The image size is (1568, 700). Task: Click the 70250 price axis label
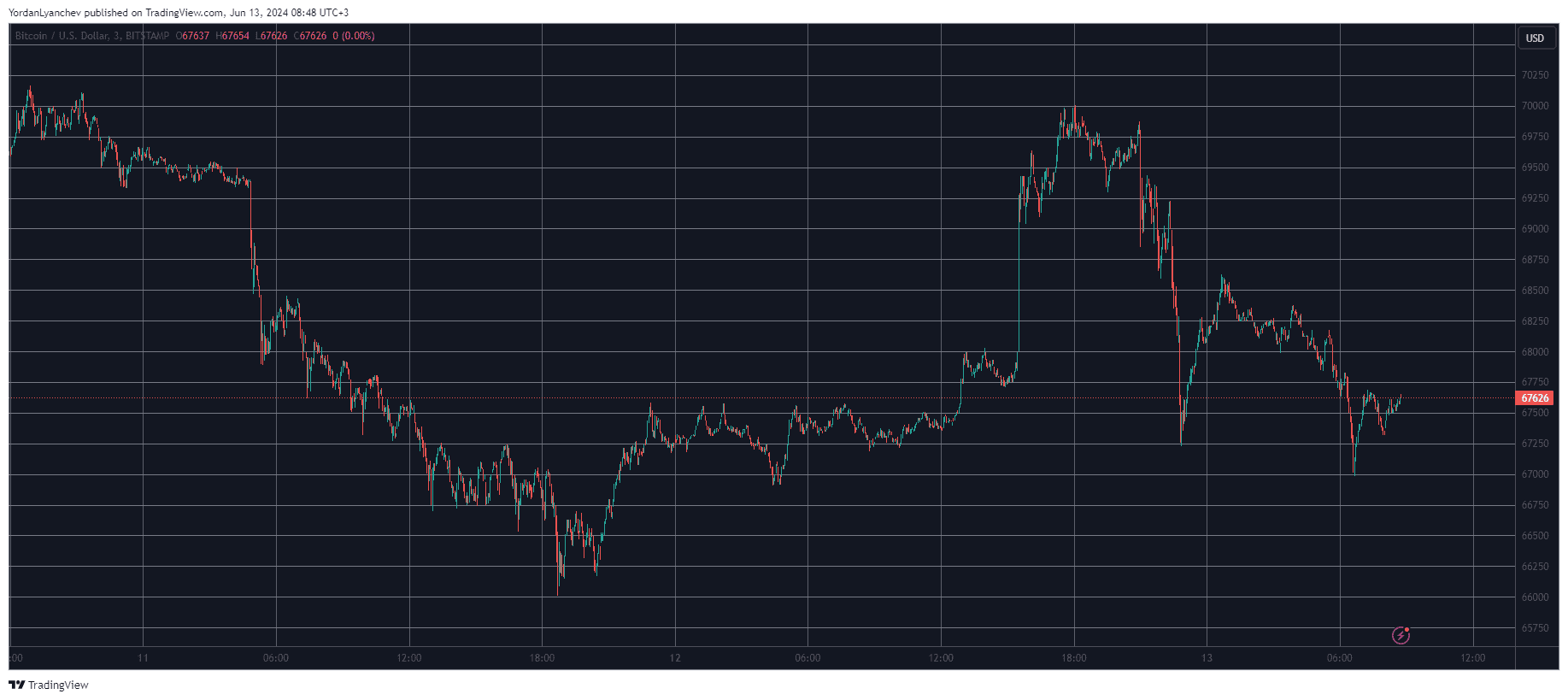pos(1535,75)
